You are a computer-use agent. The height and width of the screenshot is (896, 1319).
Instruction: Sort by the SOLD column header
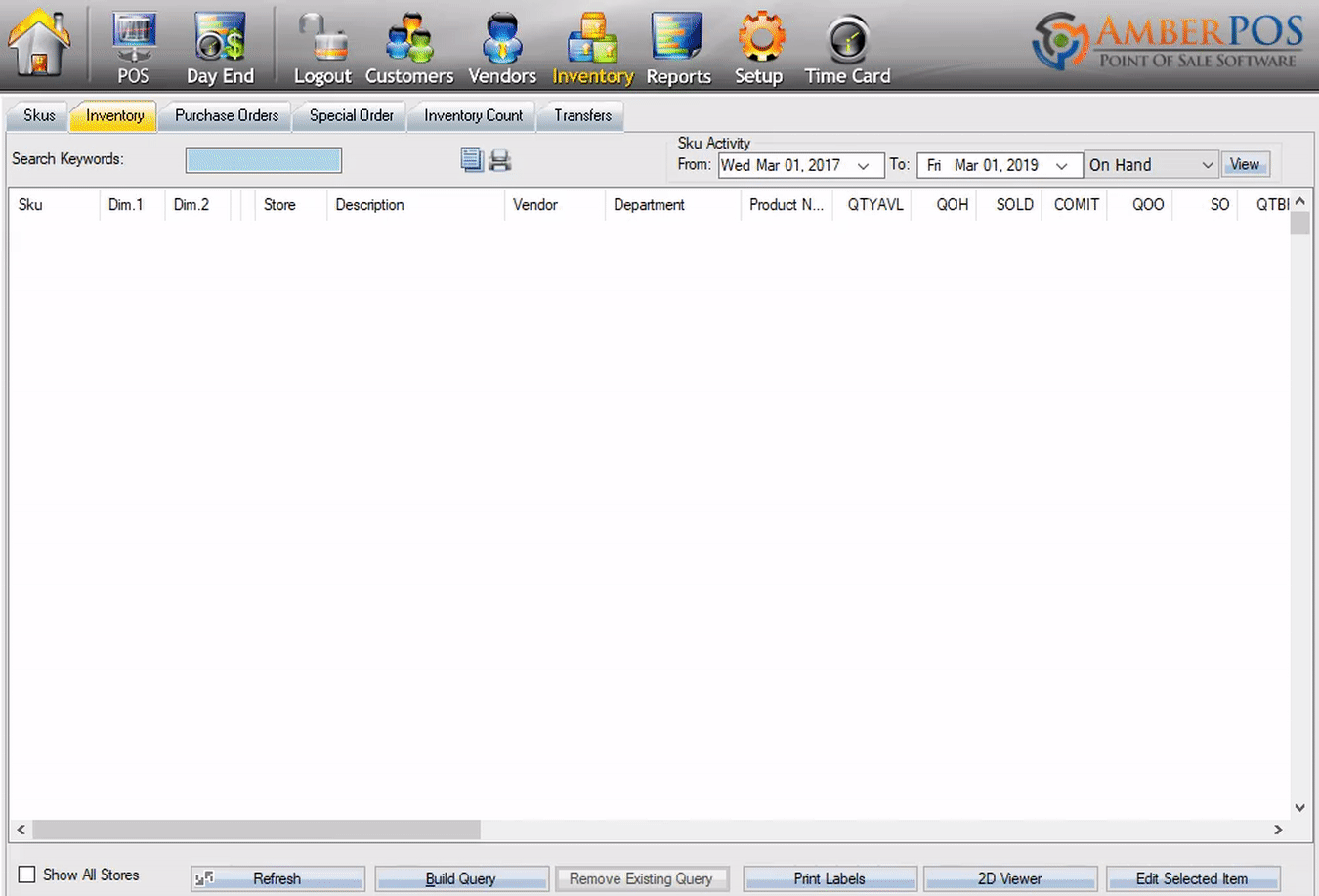(1009, 205)
